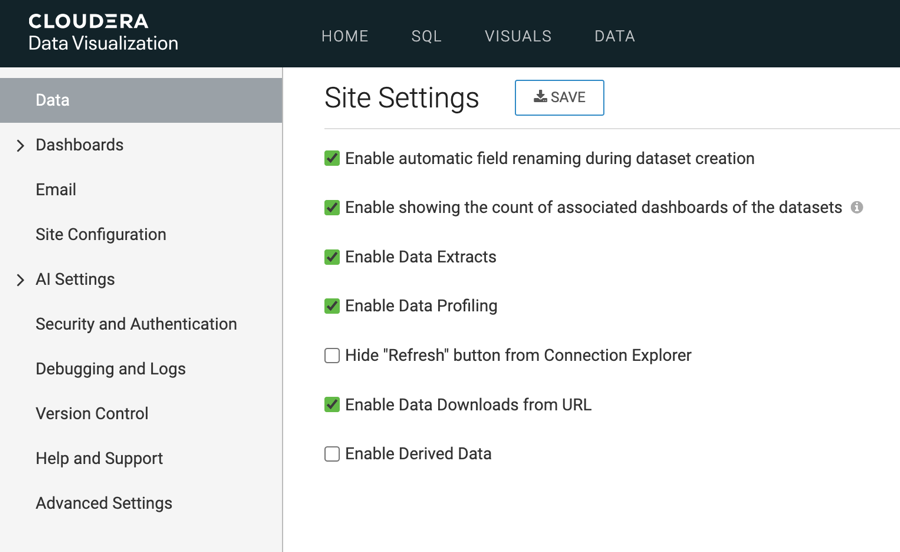Check Hide "Refresh" button from Connection Explorer

pos(332,355)
